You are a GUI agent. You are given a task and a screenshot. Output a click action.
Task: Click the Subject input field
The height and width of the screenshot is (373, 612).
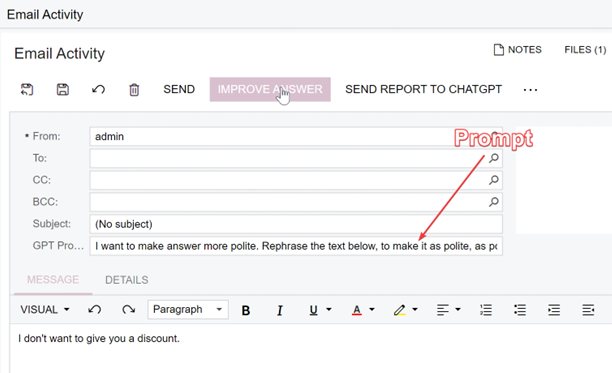pyautogui.click(x=296, y=224)
